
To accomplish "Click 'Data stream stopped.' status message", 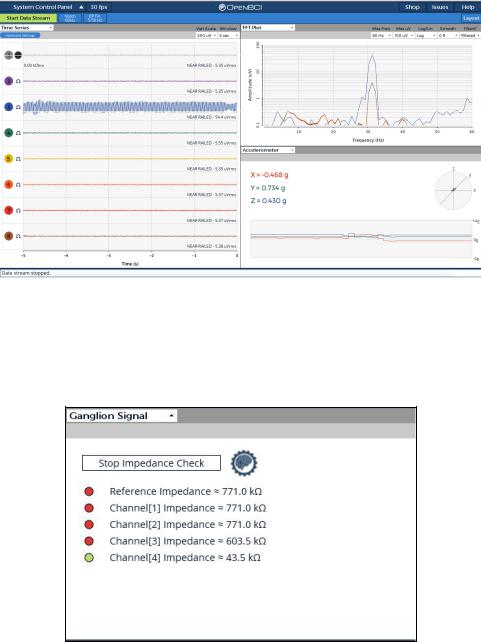I will coord(26,273).
